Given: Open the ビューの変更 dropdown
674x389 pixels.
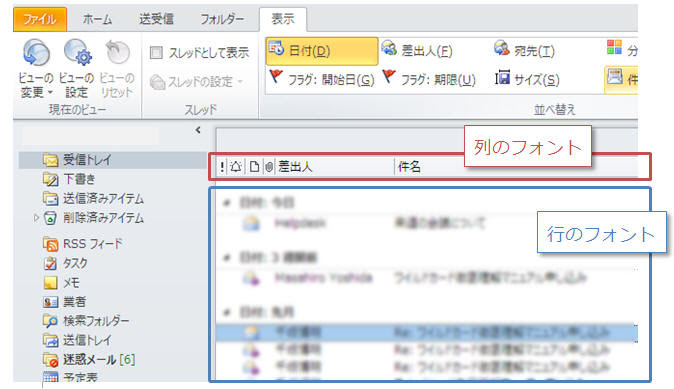Looking at the screenshot, I should [36, 69].
